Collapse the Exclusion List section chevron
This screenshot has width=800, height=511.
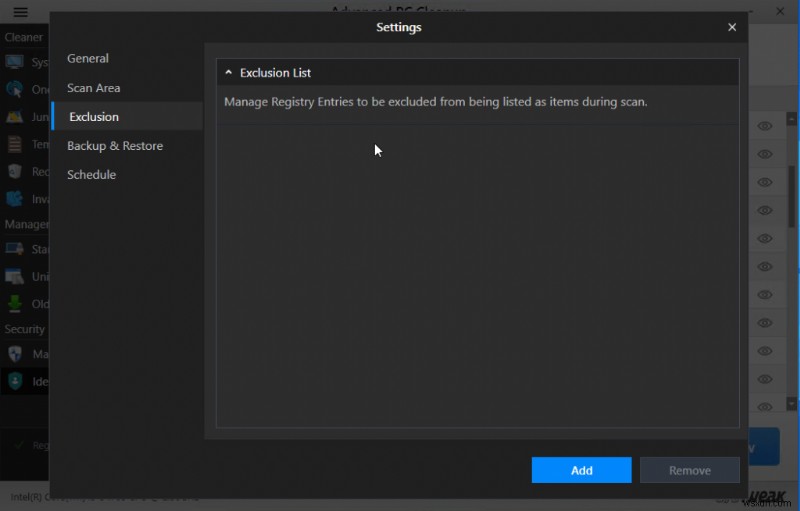coord(229,72)
